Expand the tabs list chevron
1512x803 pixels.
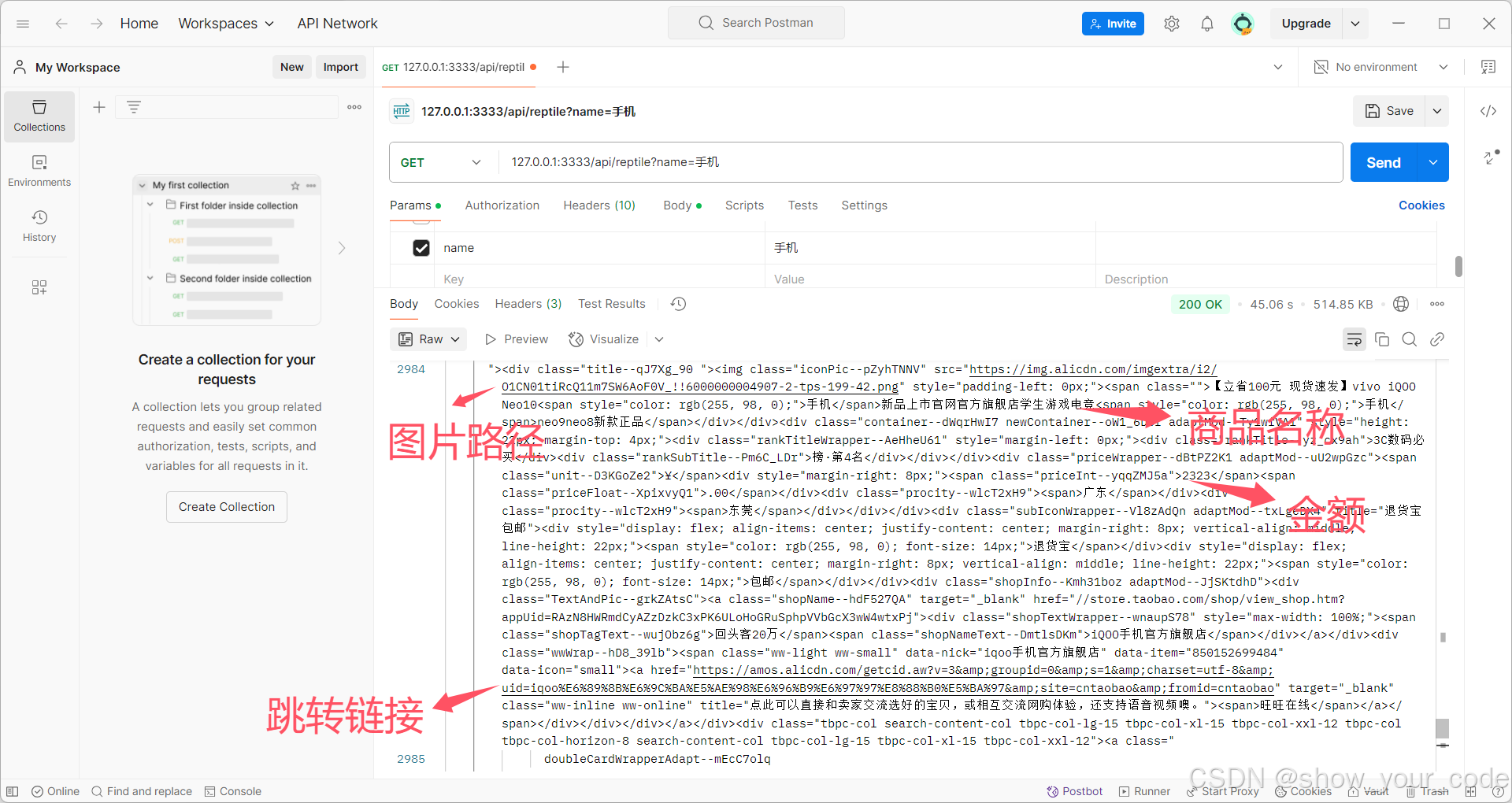(1278, 67)
